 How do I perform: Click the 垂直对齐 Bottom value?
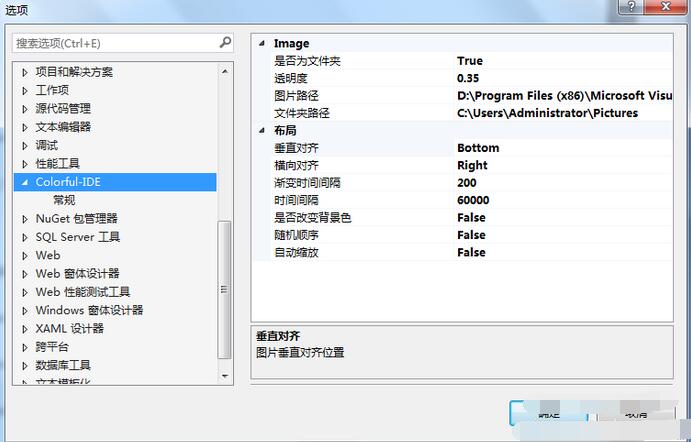click(564, 148)
